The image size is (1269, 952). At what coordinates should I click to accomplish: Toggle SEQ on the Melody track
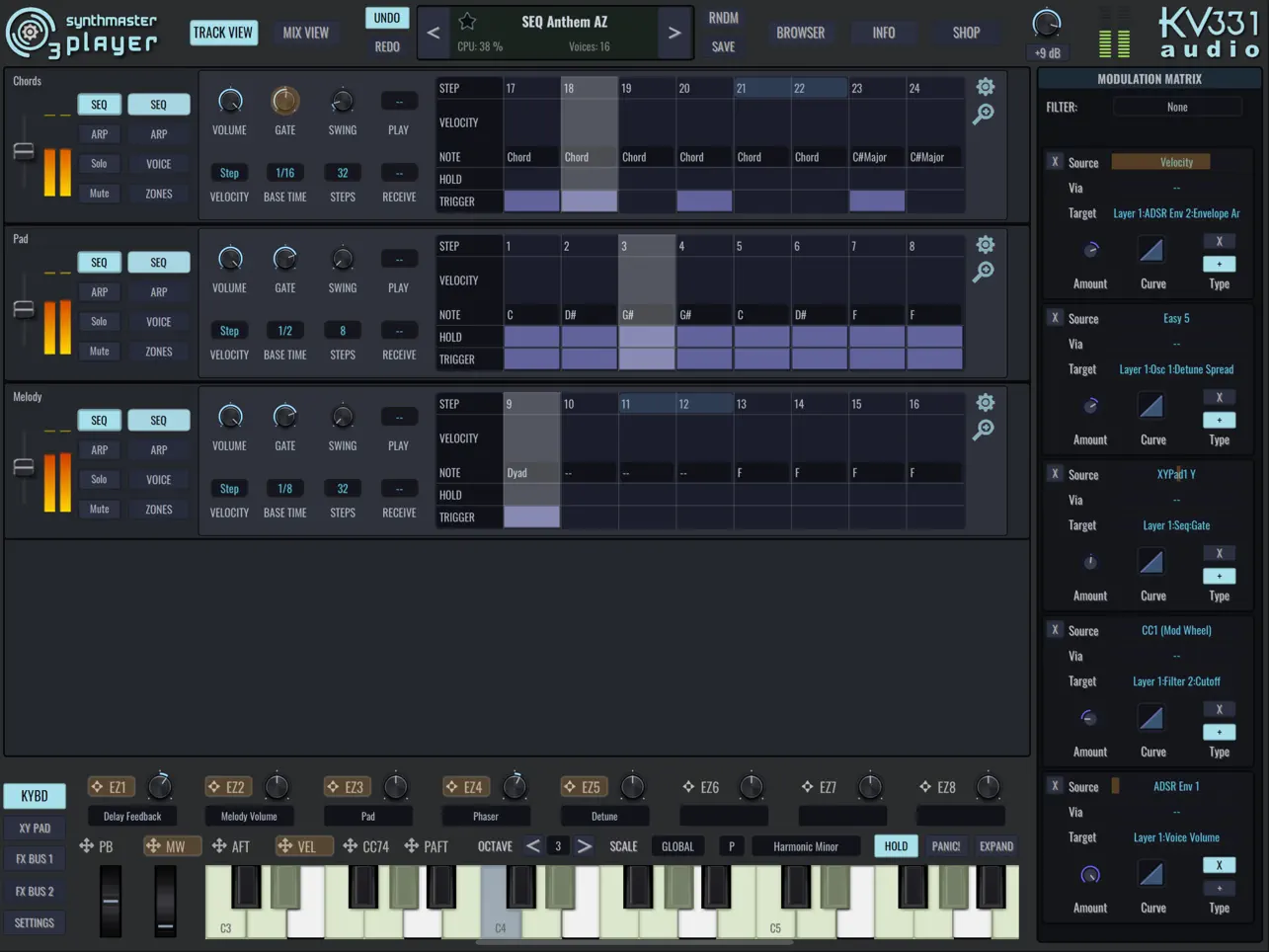click(x=99, y=421)
